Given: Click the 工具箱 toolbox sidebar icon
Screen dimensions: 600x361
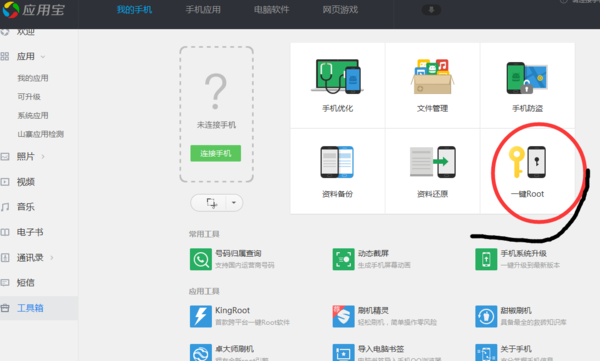Looking at the screenshot, I should click(5, 308).
